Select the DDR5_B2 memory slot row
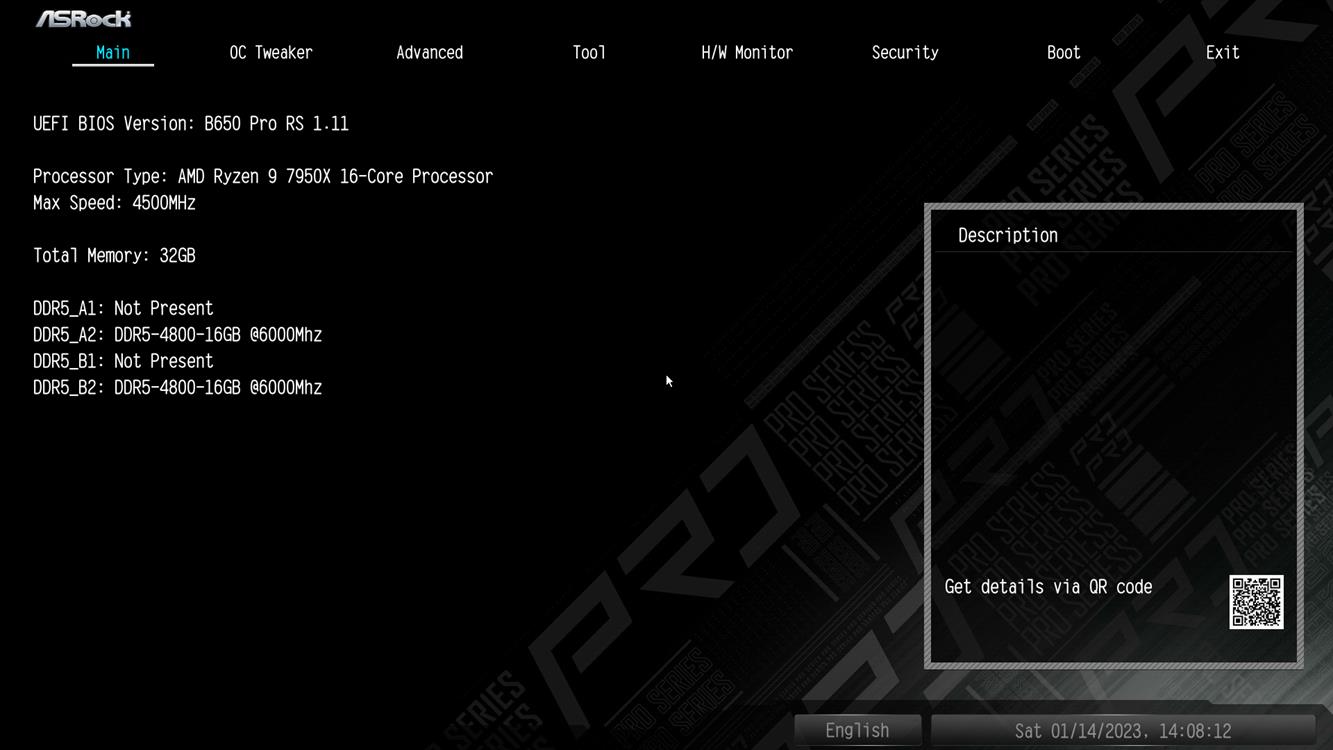Image resolution: width=1333 pixels, height=750 pixels. [177, 388]
